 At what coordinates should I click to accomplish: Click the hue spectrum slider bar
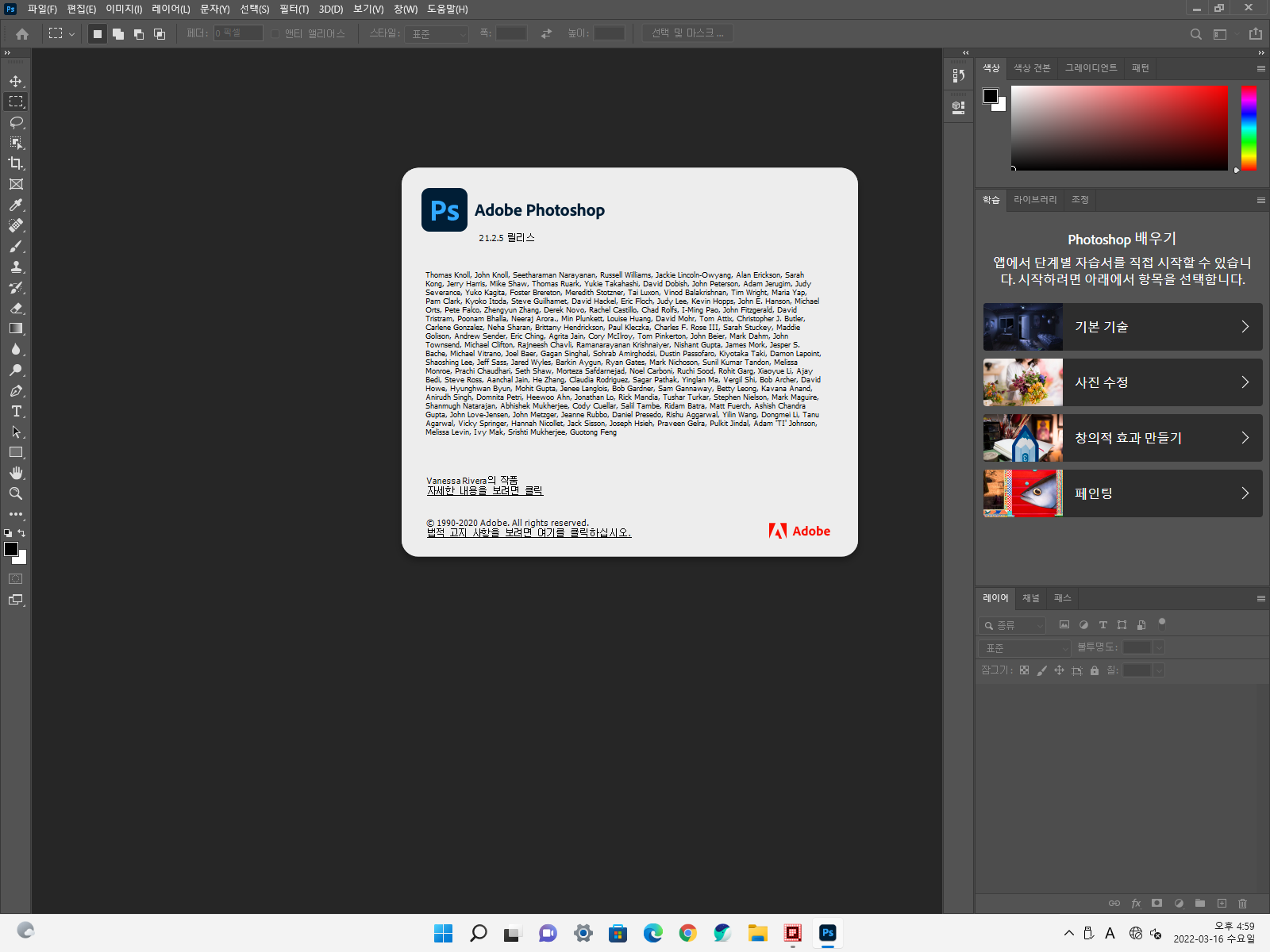(x=1249, y=128)
